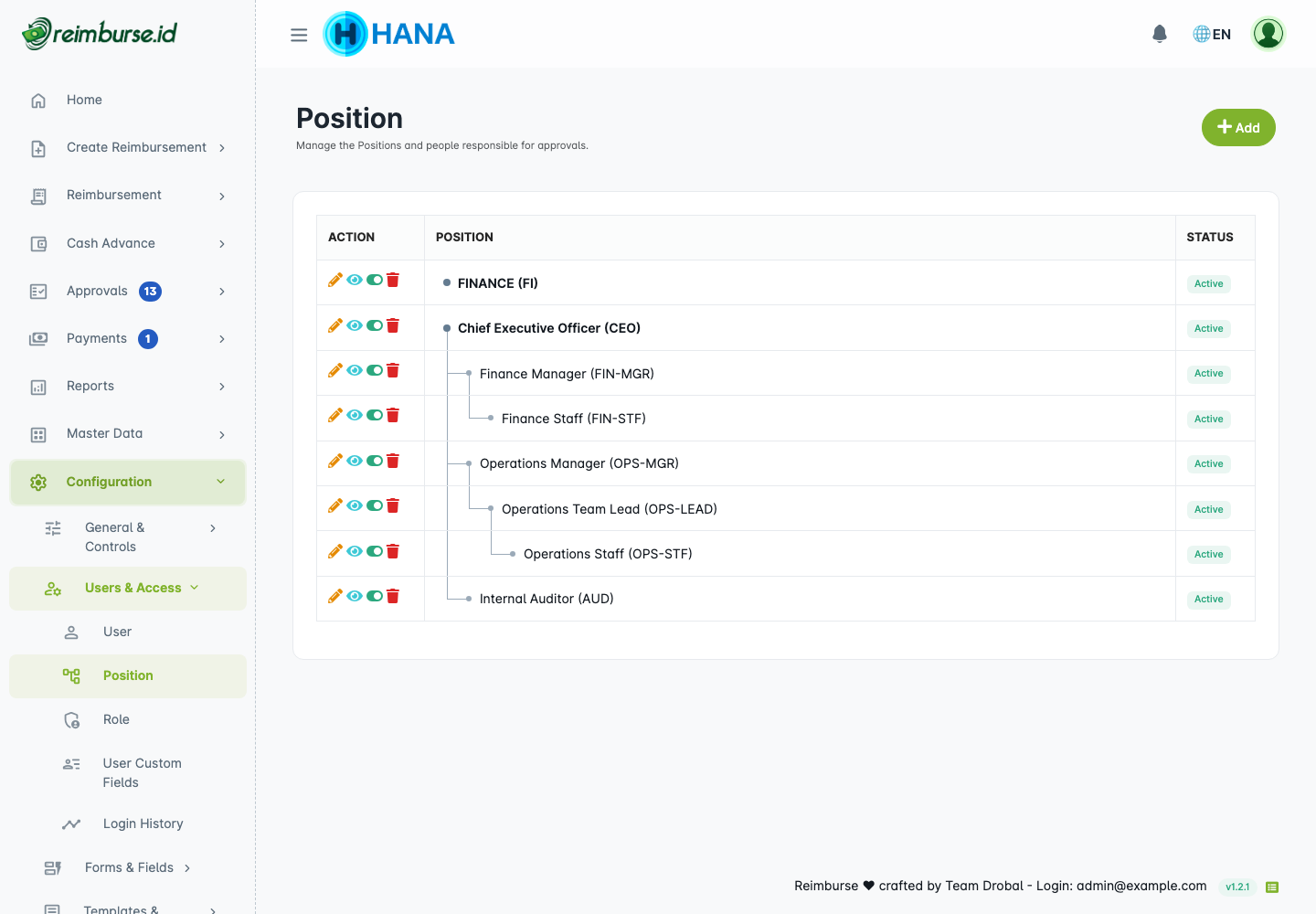
Task: Open User Custom Fields page
Action: click(128, 773)
